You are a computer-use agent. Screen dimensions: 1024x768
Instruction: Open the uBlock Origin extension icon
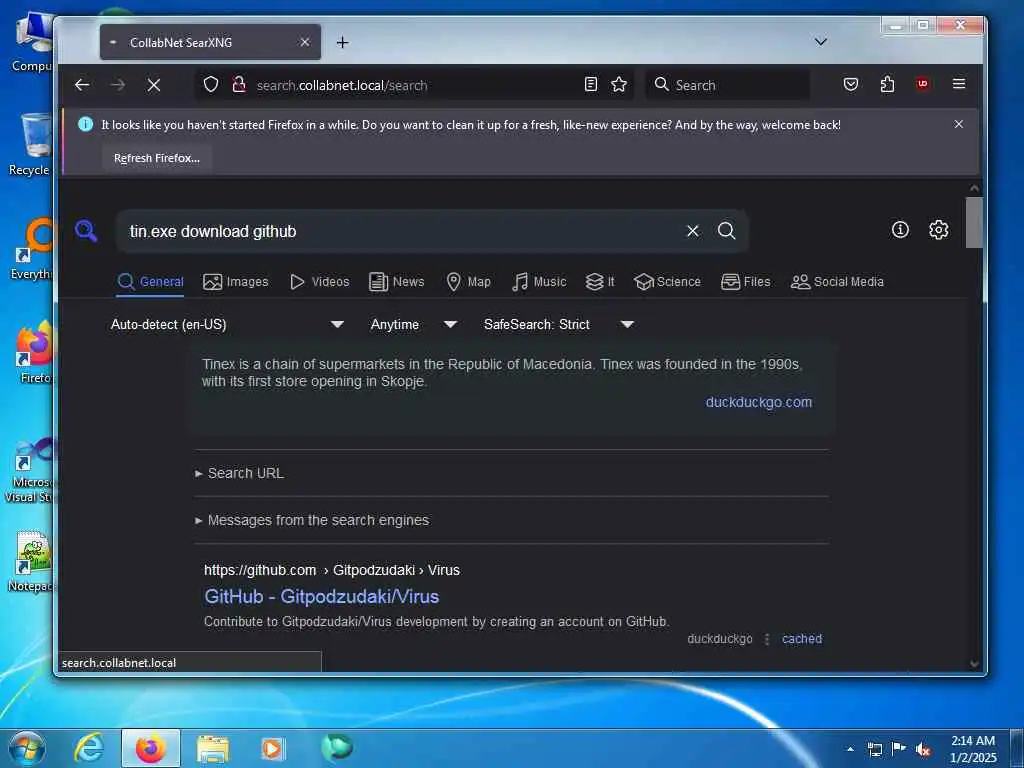[x=922, y=84]
